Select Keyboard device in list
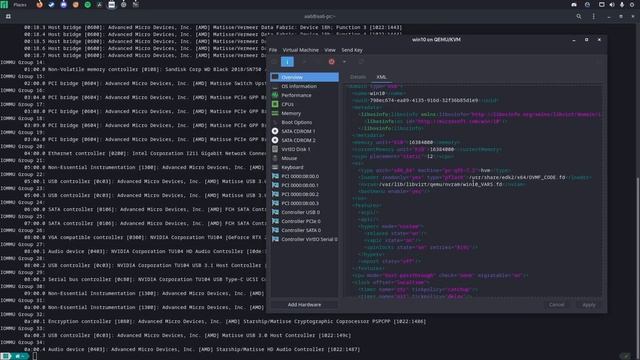This screenshot has width=640, height=360. [304, 167]
